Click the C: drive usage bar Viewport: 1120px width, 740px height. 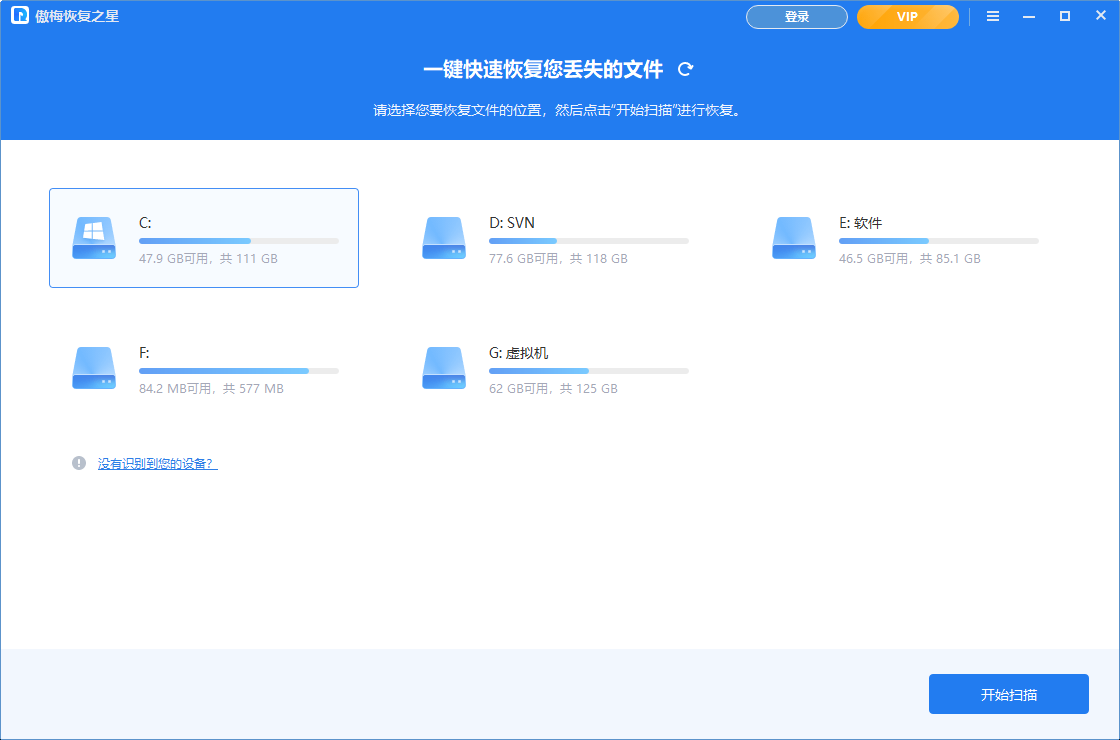[238, 241]
